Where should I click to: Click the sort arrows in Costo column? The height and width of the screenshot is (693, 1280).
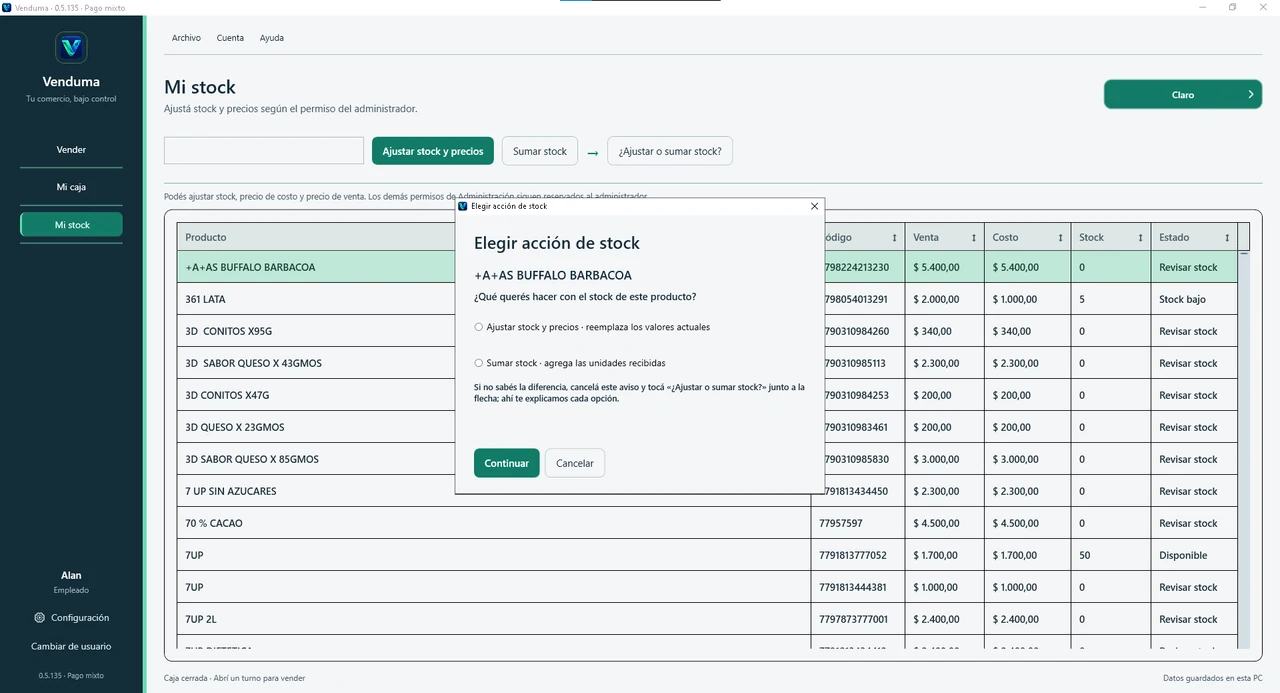pyautogui.click(x=1060, y=238)
